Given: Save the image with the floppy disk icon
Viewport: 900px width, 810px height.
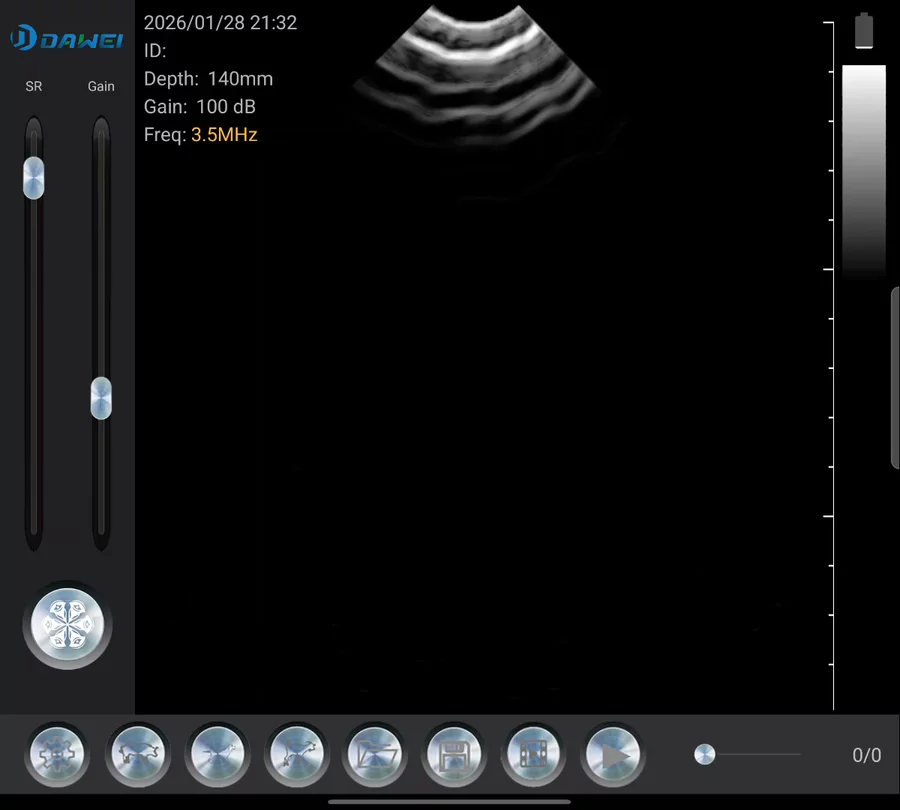Looking at the screenshot, I should click(455, 755).
